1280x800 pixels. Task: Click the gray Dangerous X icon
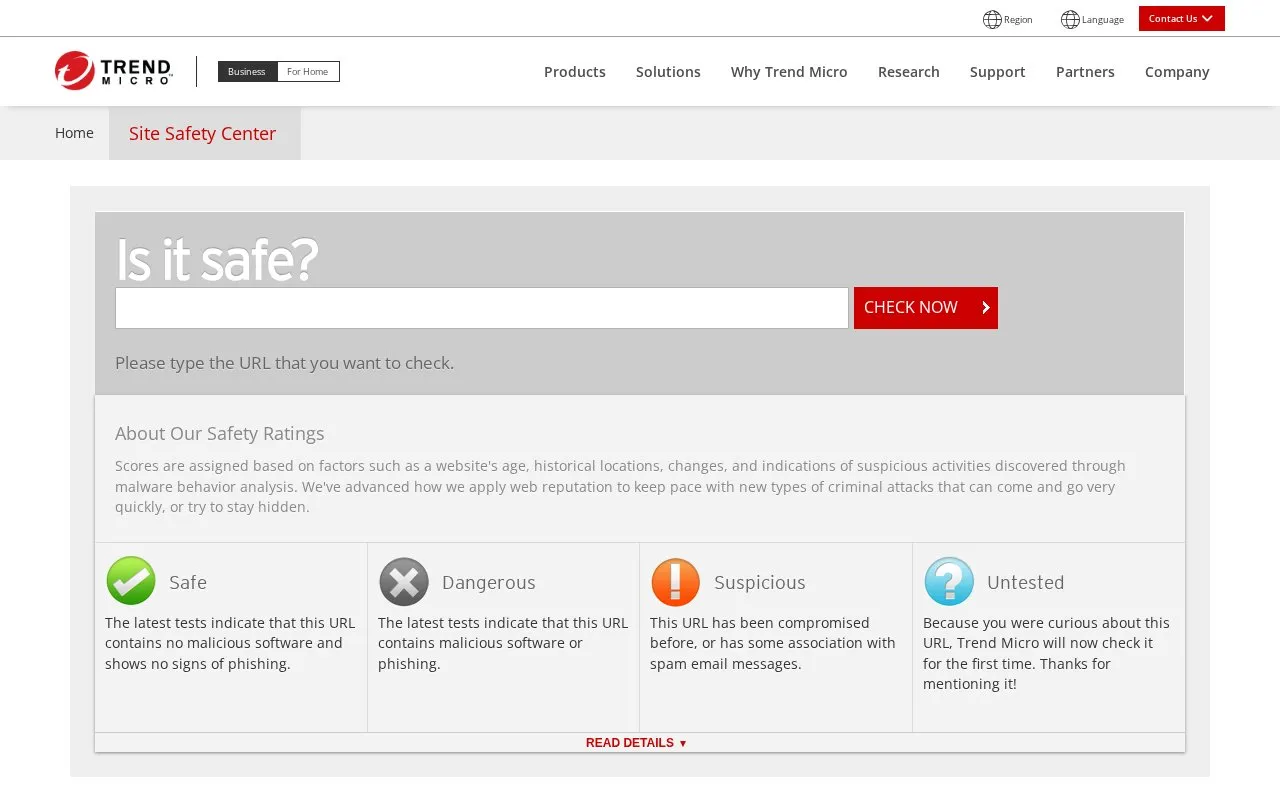coord(404,581)
